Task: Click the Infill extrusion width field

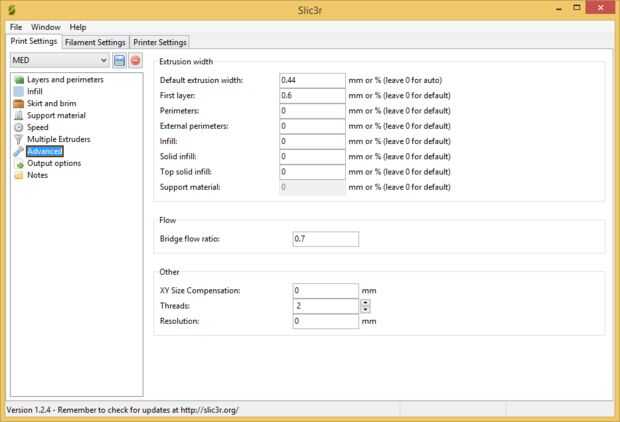Action: 312,141
